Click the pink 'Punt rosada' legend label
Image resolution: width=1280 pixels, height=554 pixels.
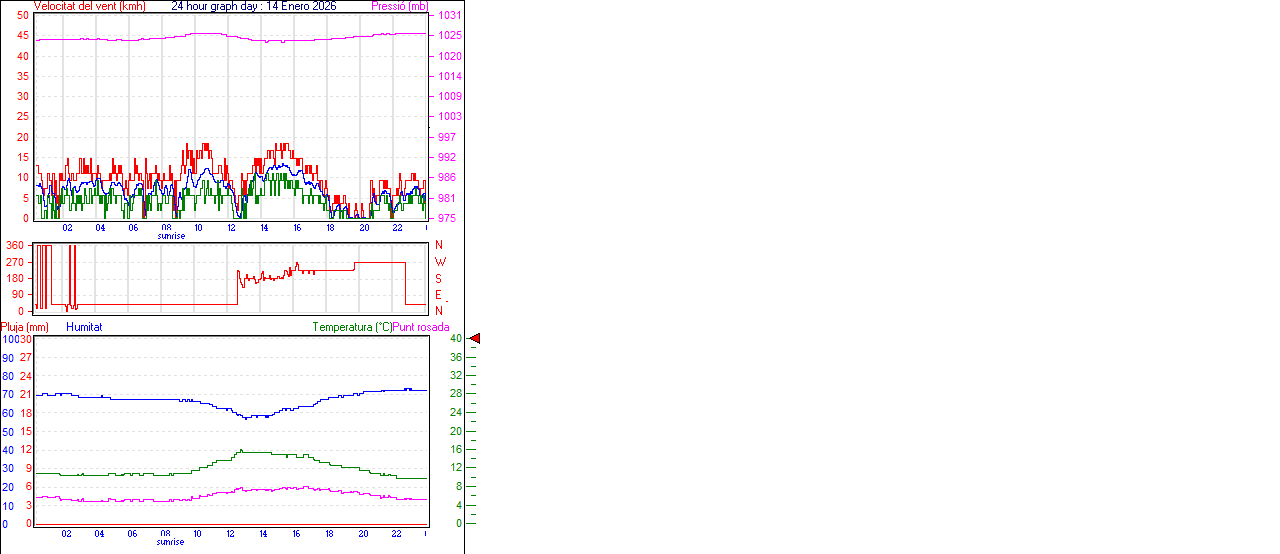(x=421, y=327)
